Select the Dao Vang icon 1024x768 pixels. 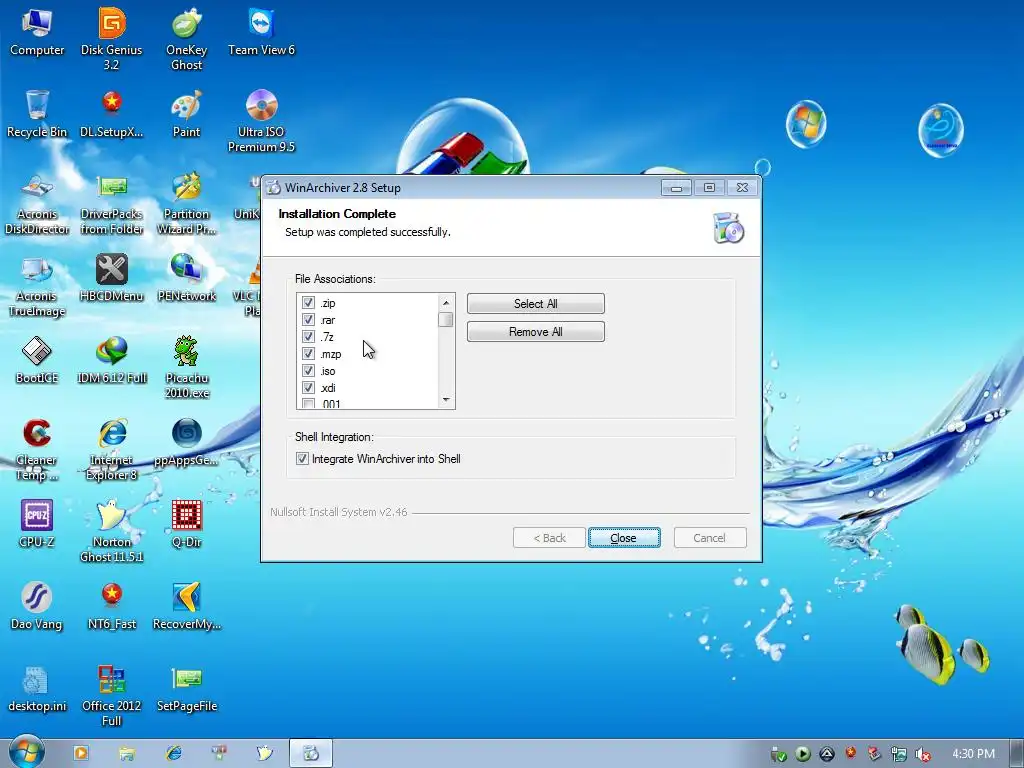(37, 607)
